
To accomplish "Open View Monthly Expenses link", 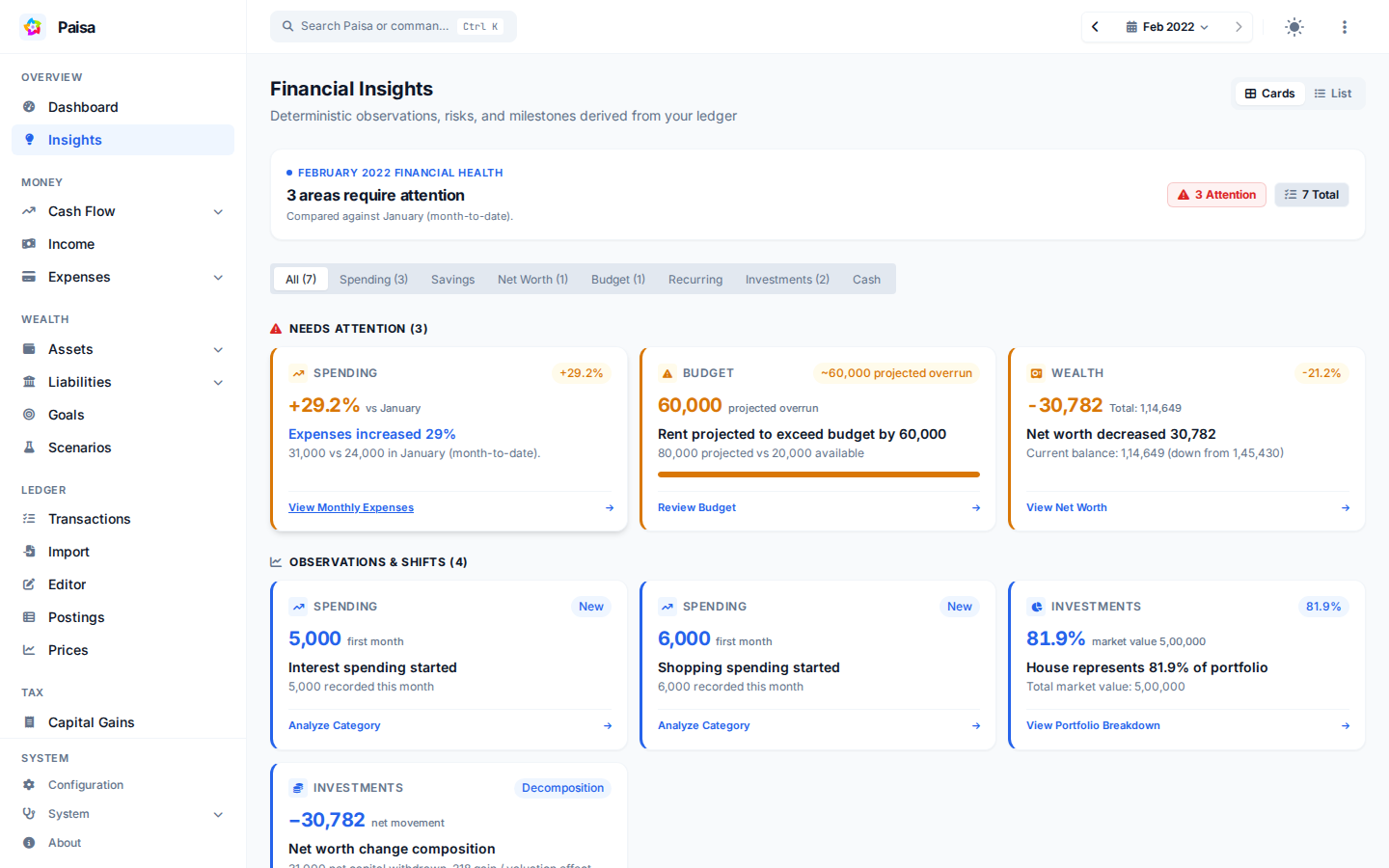I will [351, 507].
